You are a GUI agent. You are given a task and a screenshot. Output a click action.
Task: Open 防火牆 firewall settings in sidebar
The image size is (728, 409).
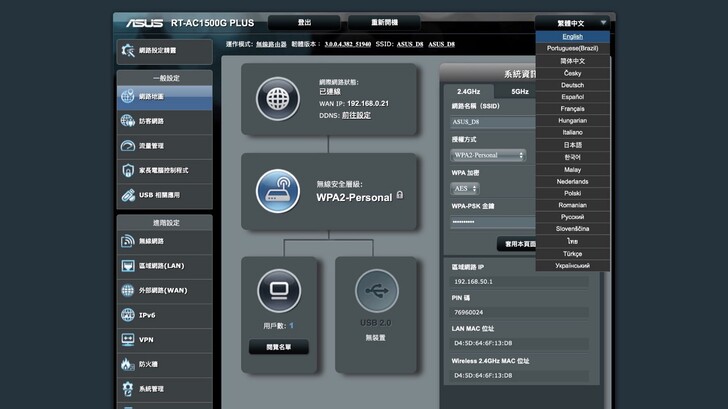point(164,364)
